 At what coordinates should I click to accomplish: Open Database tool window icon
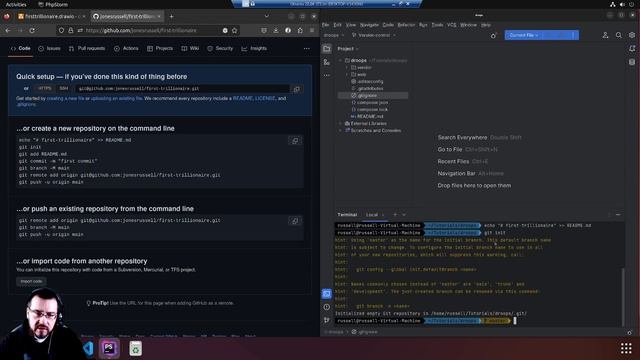tap(632, 62)
